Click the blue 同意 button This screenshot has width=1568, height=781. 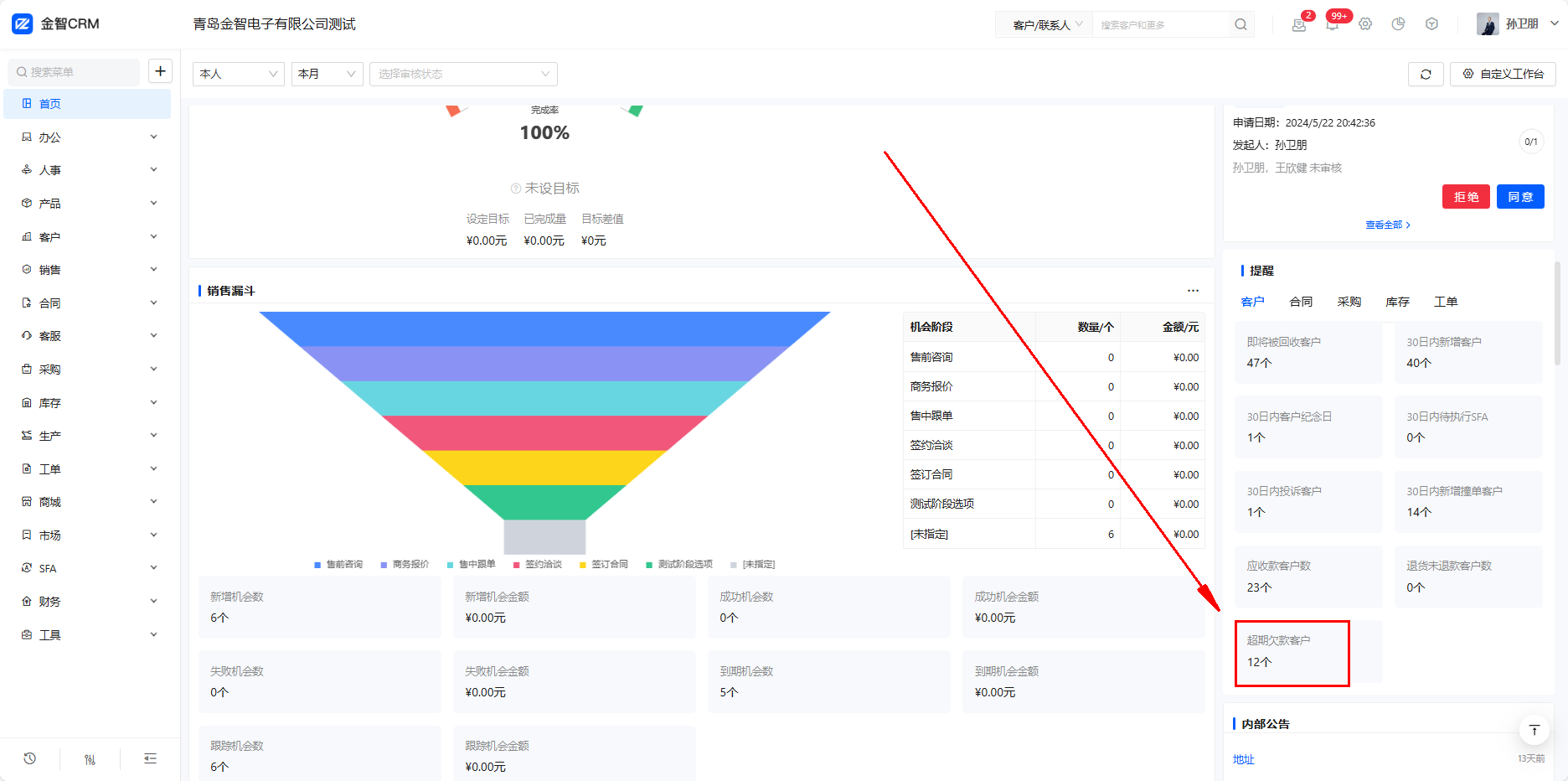click(1520, 197)
